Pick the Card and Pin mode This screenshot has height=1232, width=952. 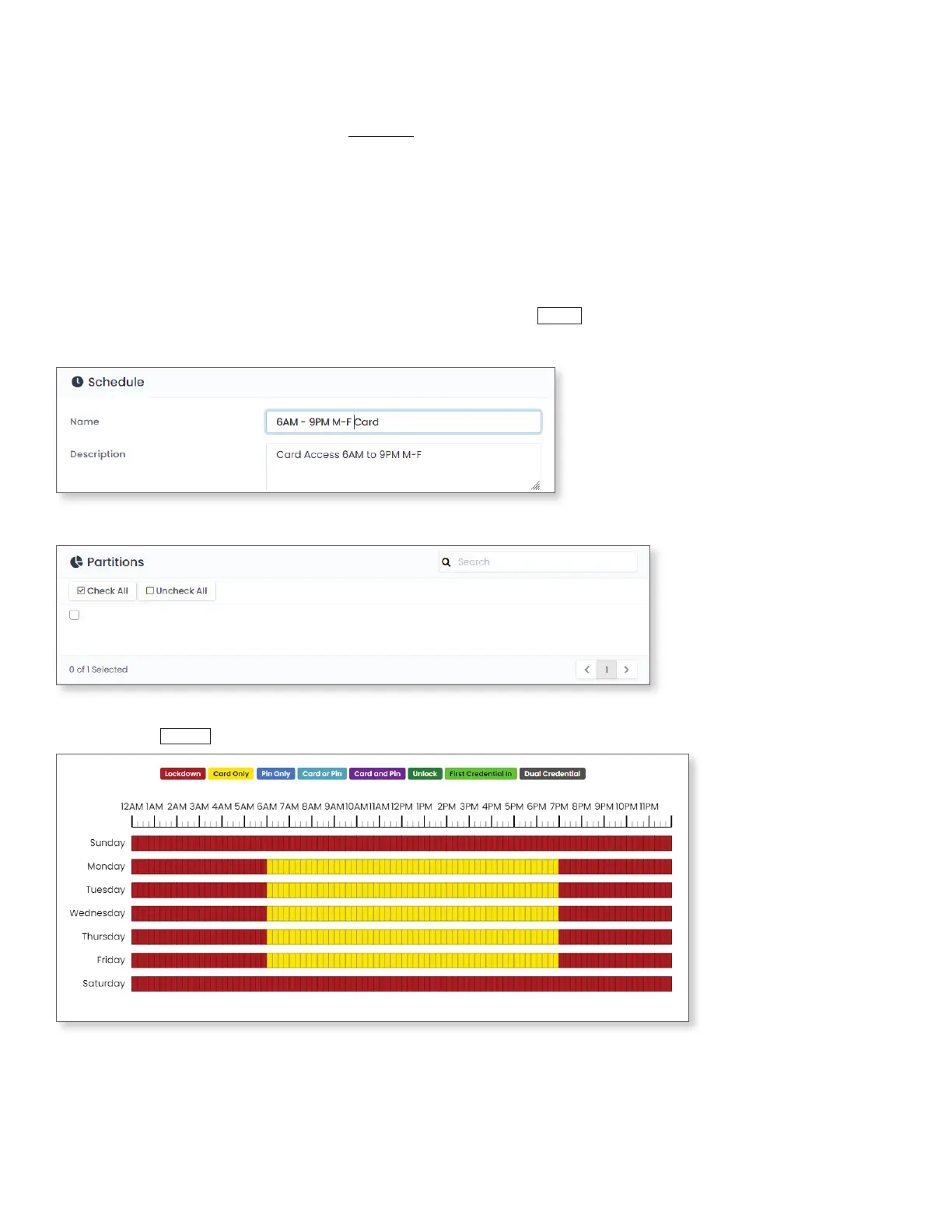377,774
